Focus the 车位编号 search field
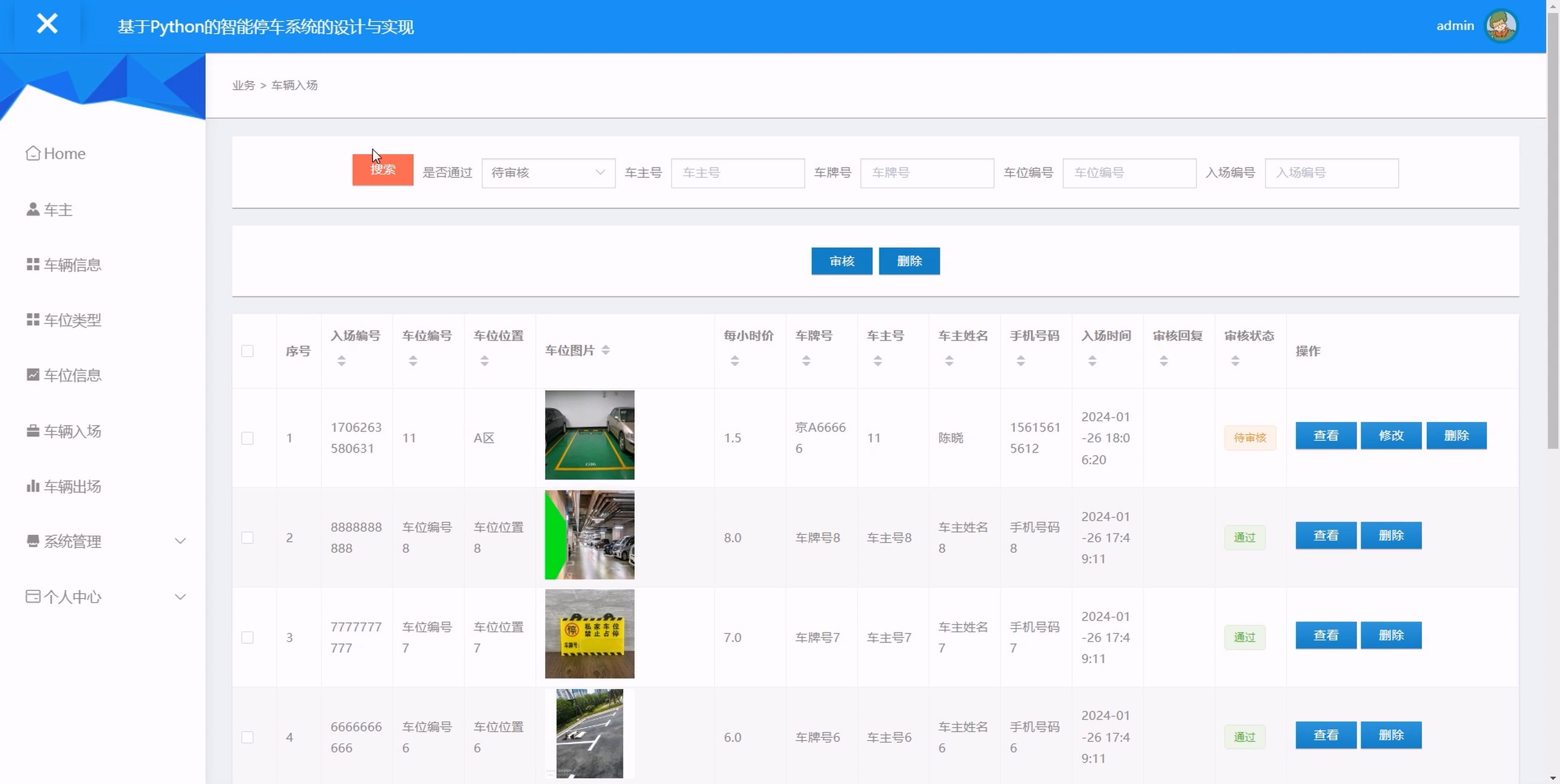Viewport: 1560px width, 784px height. point(1129,173)
